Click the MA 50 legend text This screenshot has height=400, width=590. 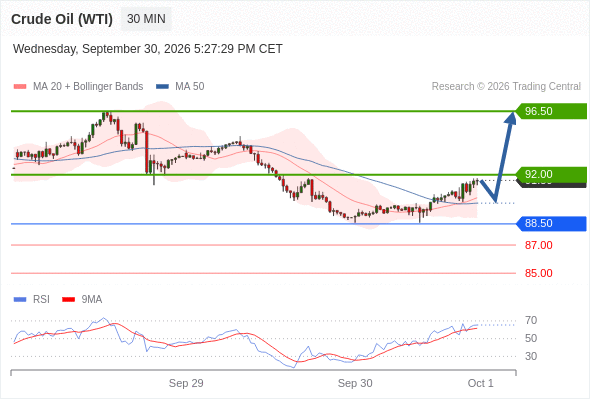190,87
